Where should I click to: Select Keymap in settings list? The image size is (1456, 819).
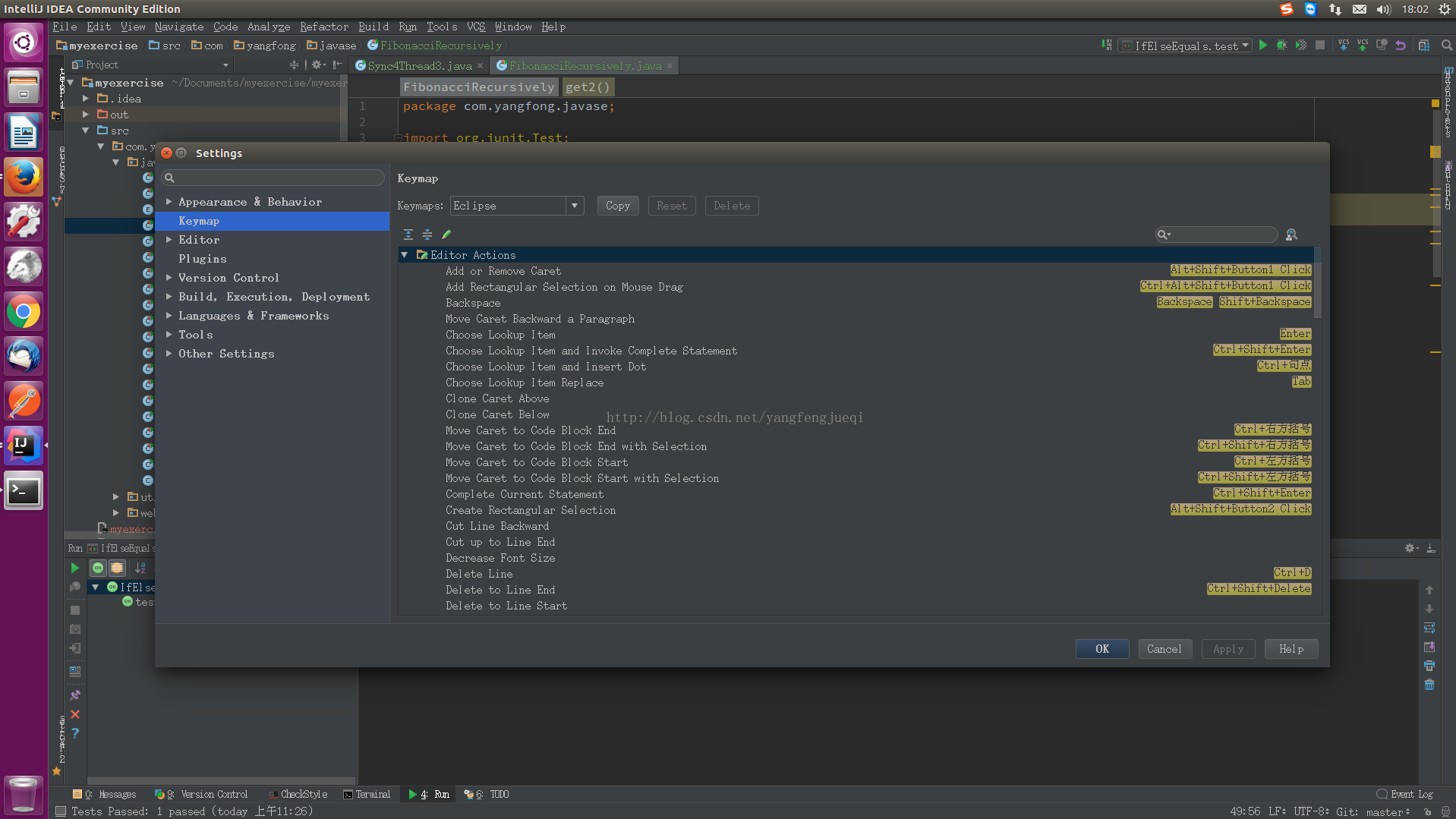273,221
